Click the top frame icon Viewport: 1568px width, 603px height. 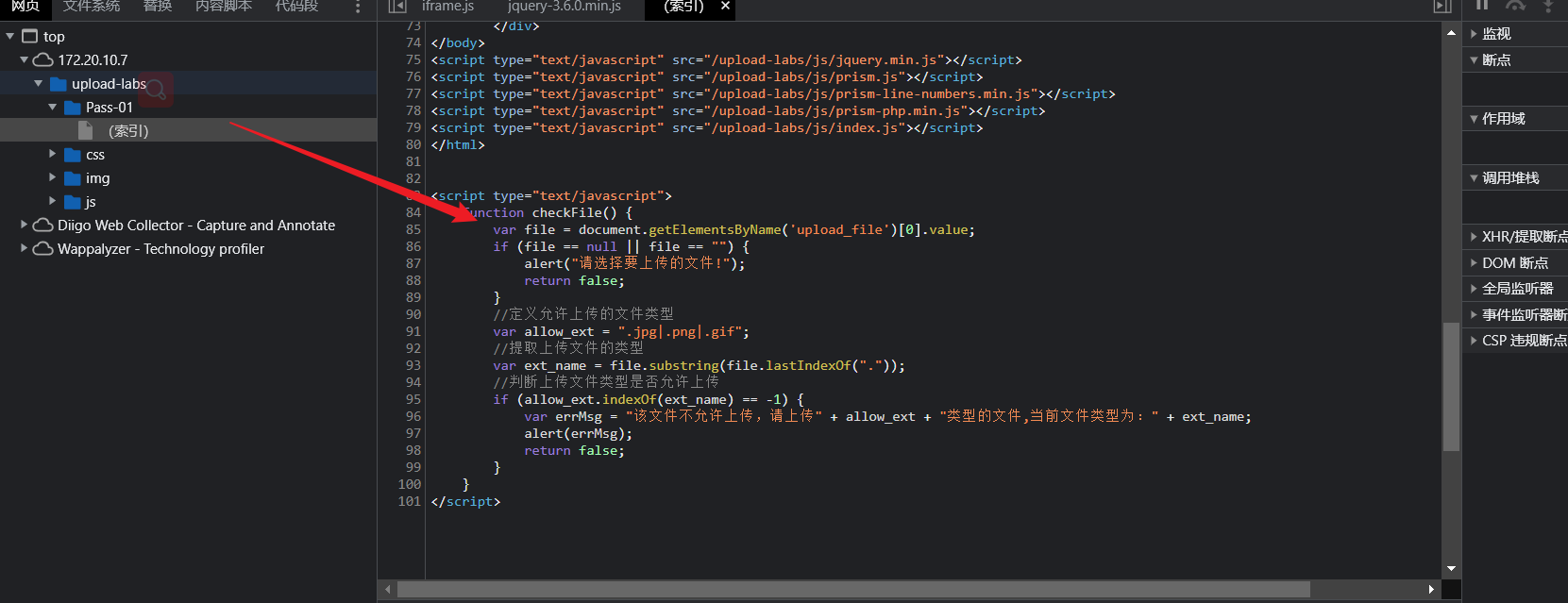click(x=29, y=36)
